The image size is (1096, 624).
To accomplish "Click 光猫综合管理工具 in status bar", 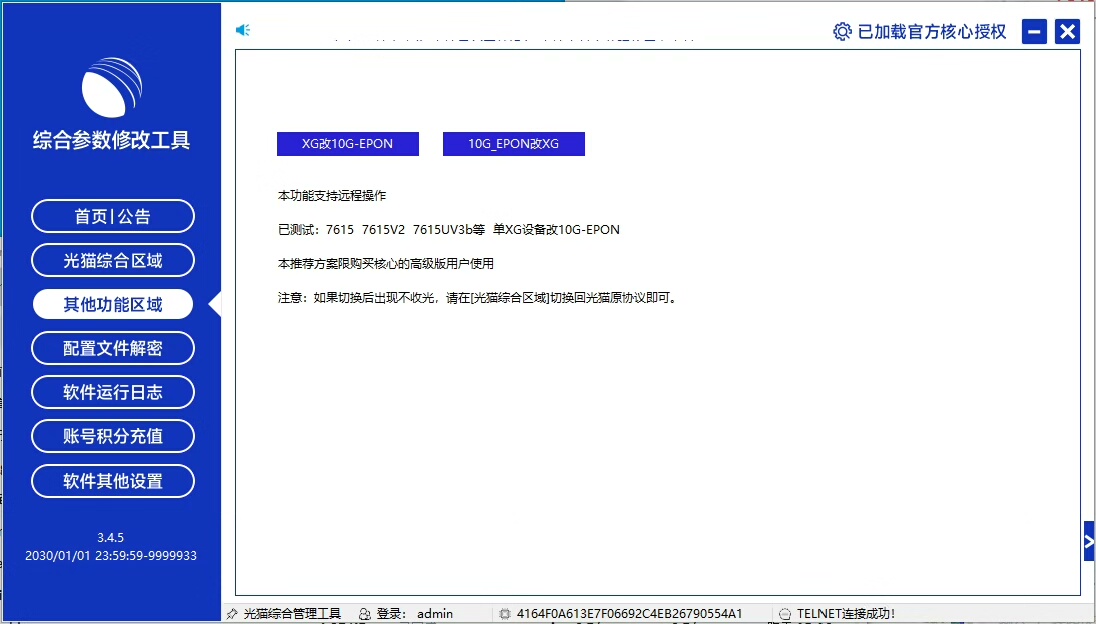I will pos(292,614).
